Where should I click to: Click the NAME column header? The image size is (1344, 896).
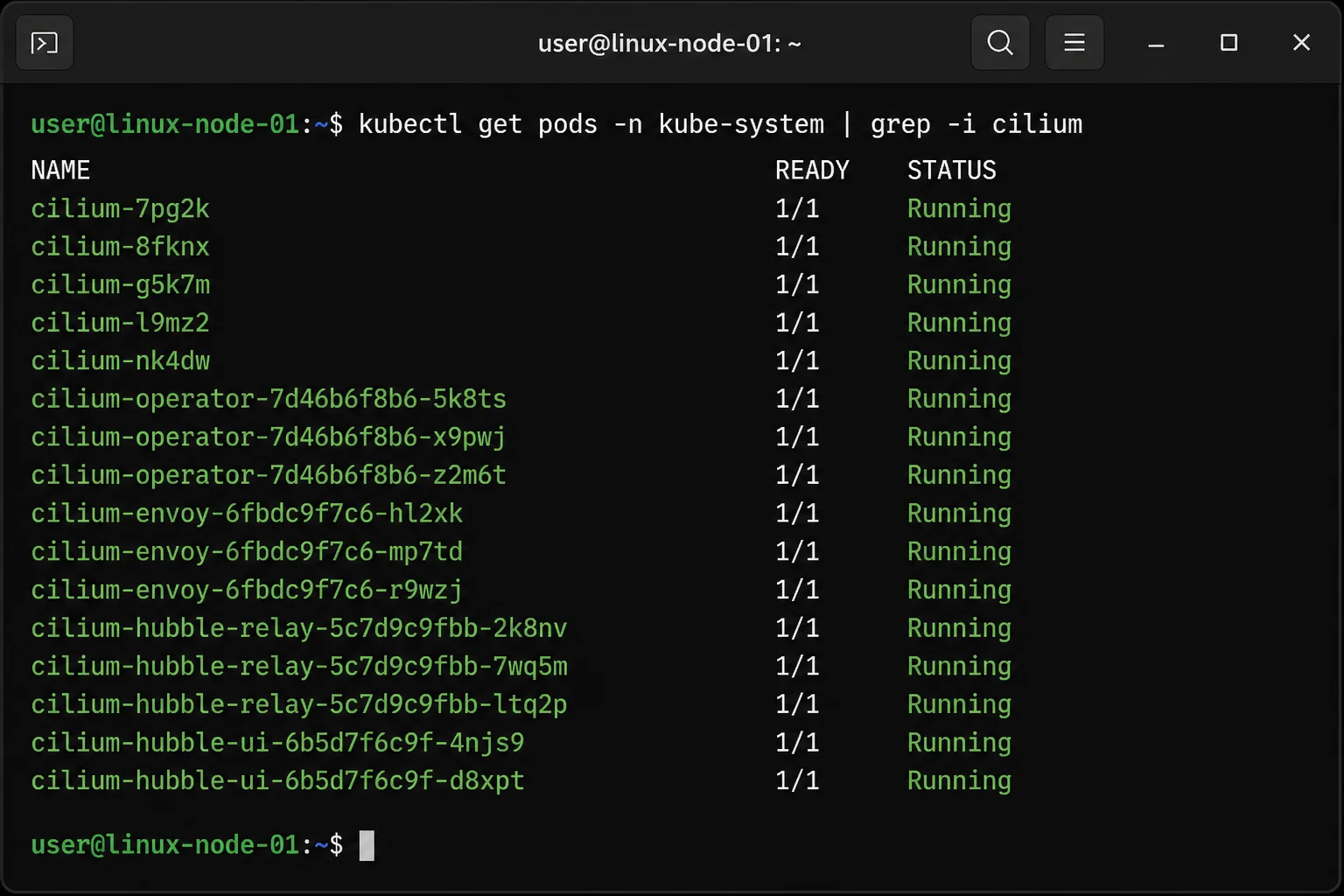pos(60,170)
